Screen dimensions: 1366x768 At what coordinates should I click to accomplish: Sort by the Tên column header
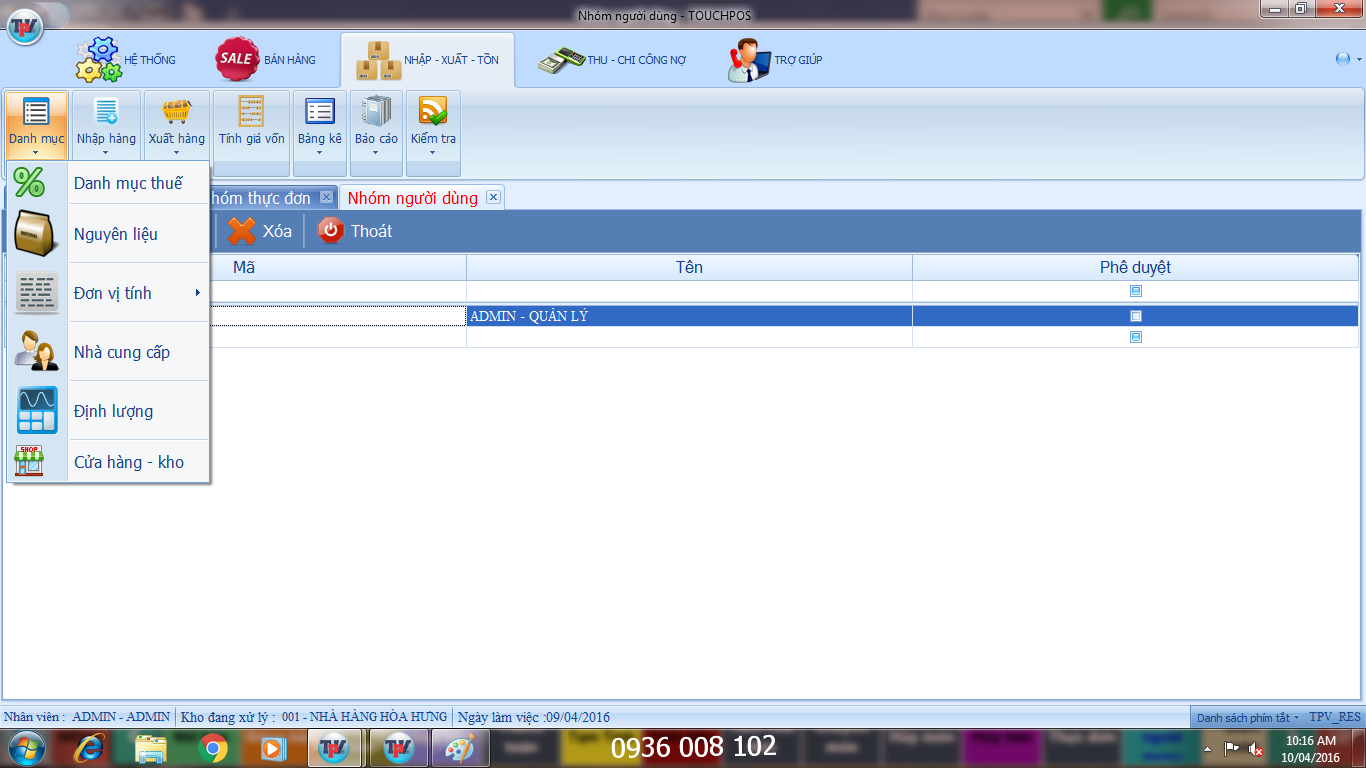coord(689,267)
